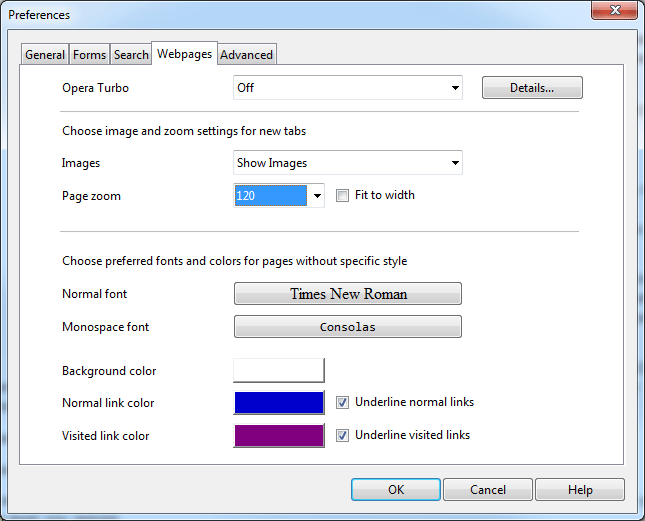Pick the white Background color swatch
Screen dimensions: 645x521
point(279,370)
